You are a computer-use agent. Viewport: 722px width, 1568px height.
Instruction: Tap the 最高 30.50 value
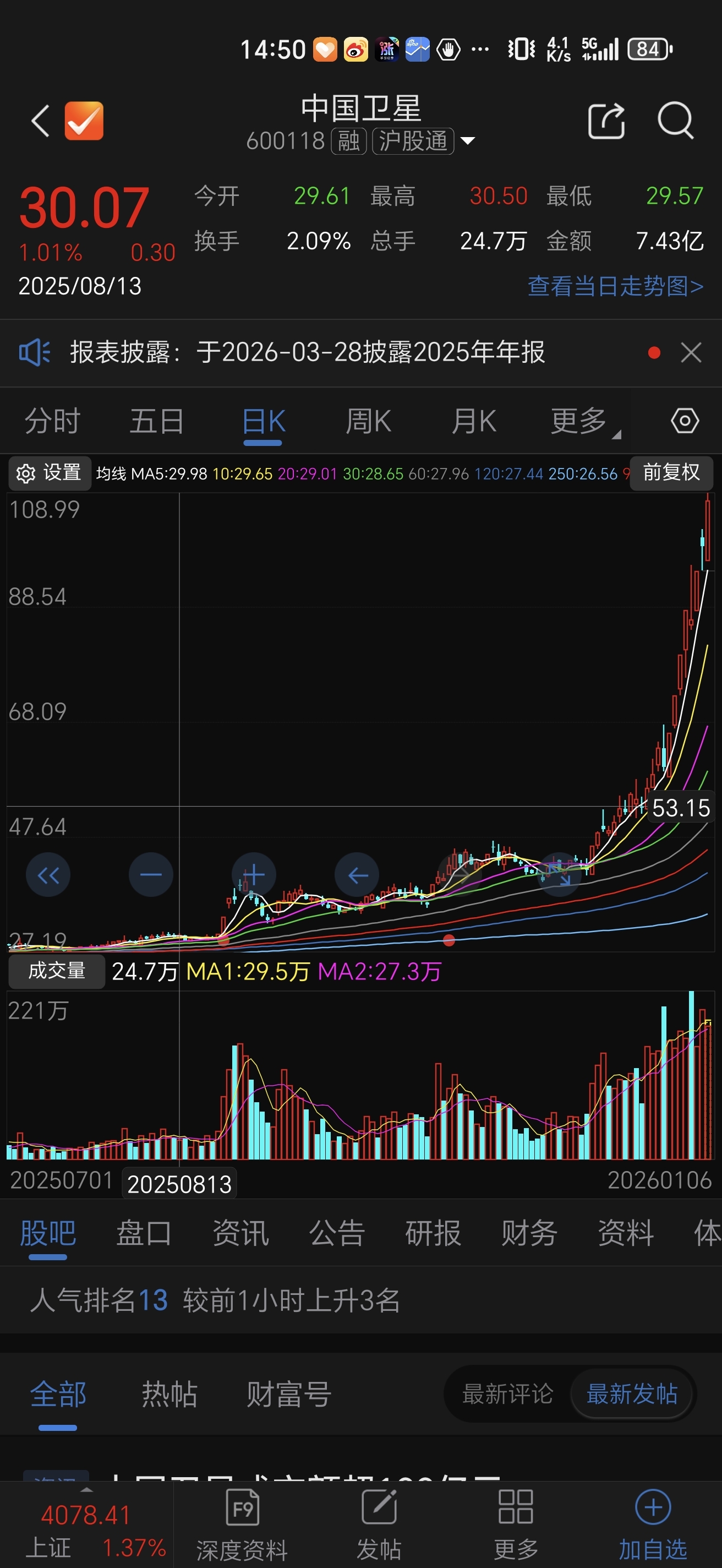click(498, 196)
